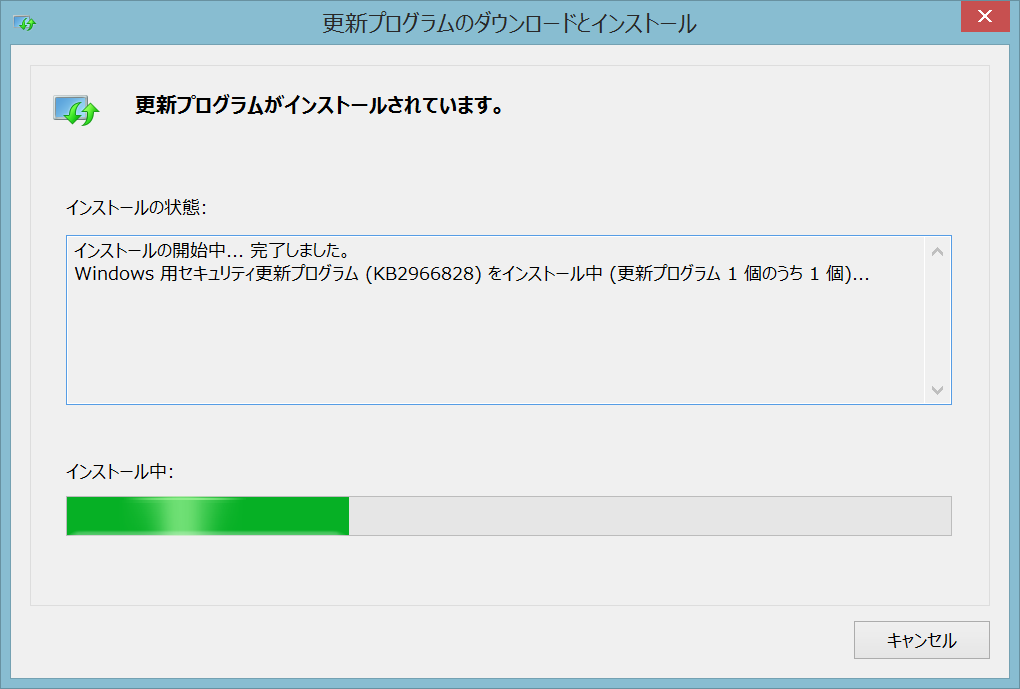Click the green filled part of progress bar
The width and height of the screenshot is (1020, 689).
[110, 516]
